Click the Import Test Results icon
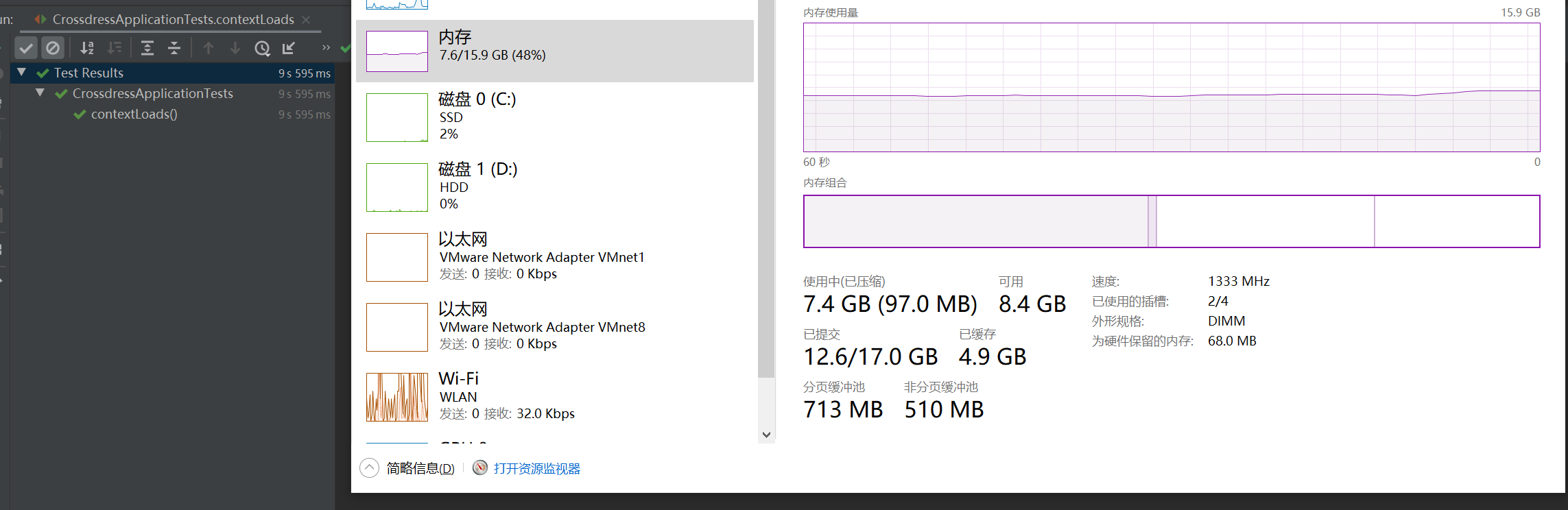Viewport: 1568px width, 510px height. (x=289, y=48)
